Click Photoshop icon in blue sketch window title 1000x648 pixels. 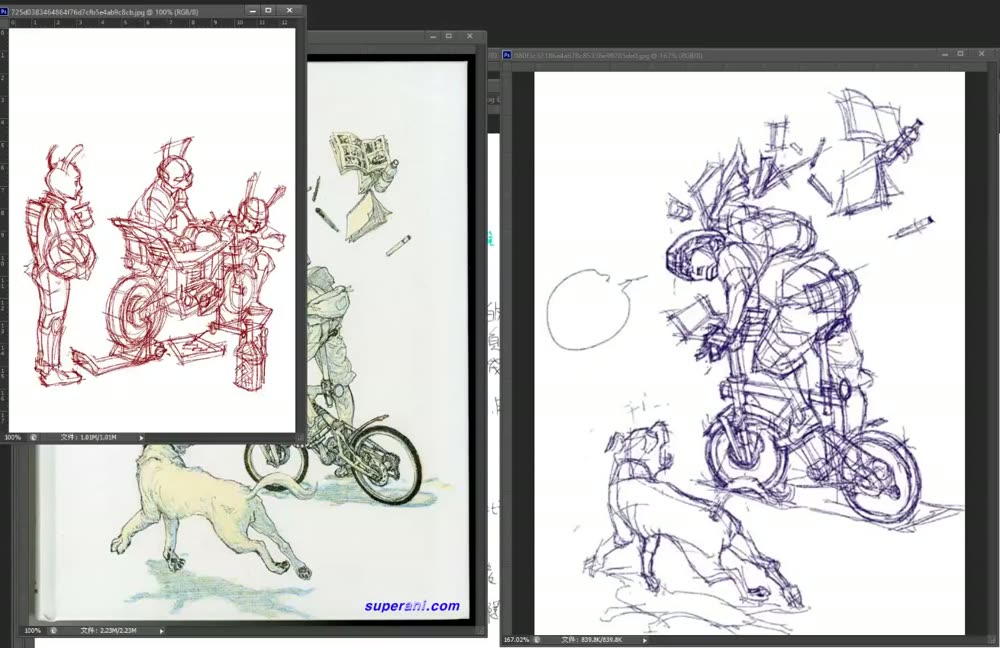click(x=507, y=55)
